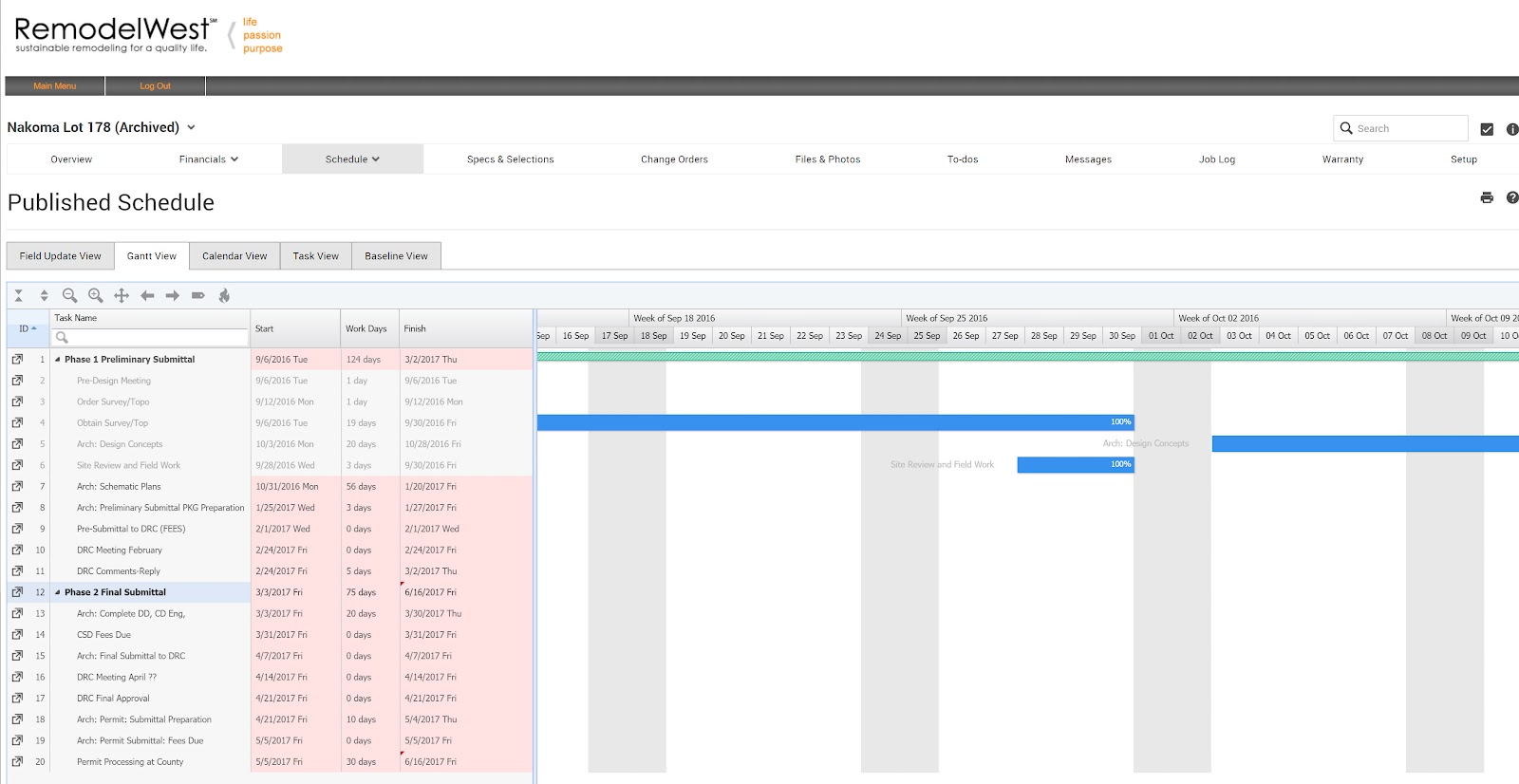The height and width of the screenshot is (784, 1519).
Task: Open details for Phase 1 Preliminary Submittal row
Action: pos(17,360)
